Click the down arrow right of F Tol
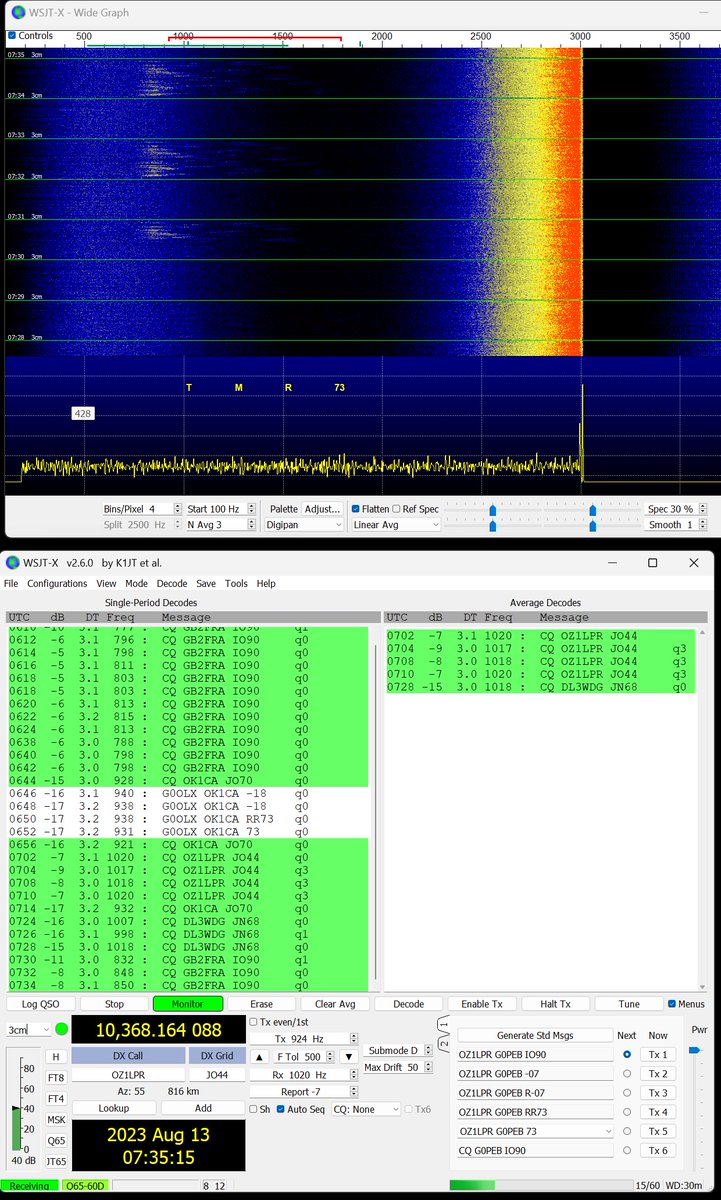The height and width of the screenshot is (1200, 721). (x=349, y=1057)
